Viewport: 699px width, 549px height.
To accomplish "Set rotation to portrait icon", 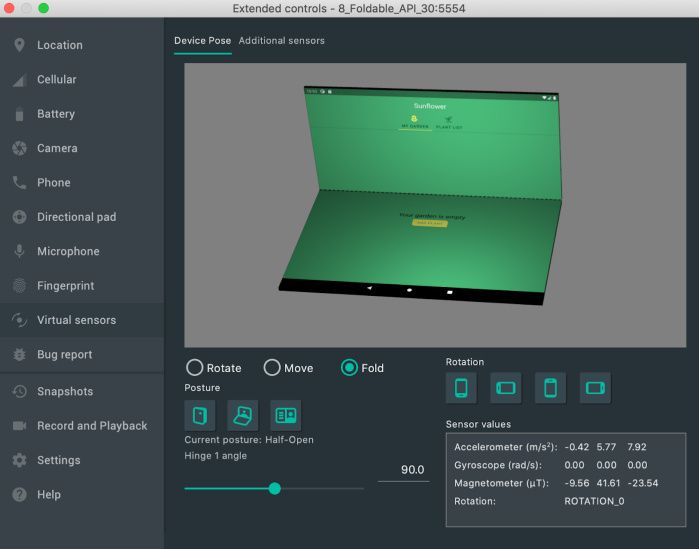I will pyautogui.click(x=461, y=388).
